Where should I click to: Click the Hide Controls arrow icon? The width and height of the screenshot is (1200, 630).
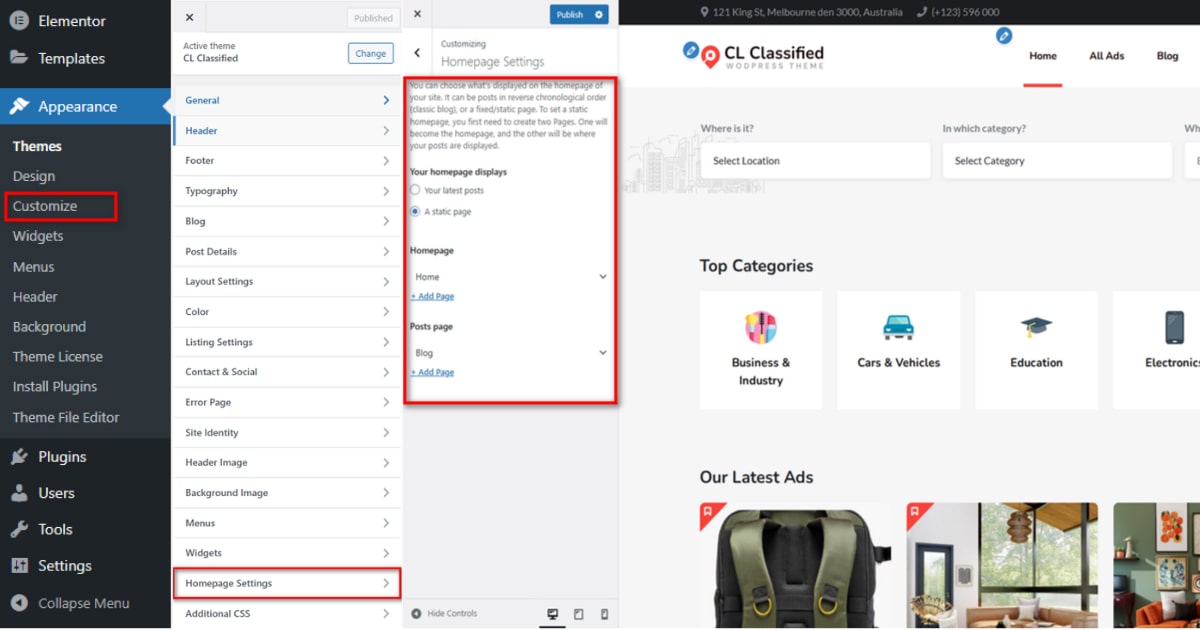[x=417, y=613]
